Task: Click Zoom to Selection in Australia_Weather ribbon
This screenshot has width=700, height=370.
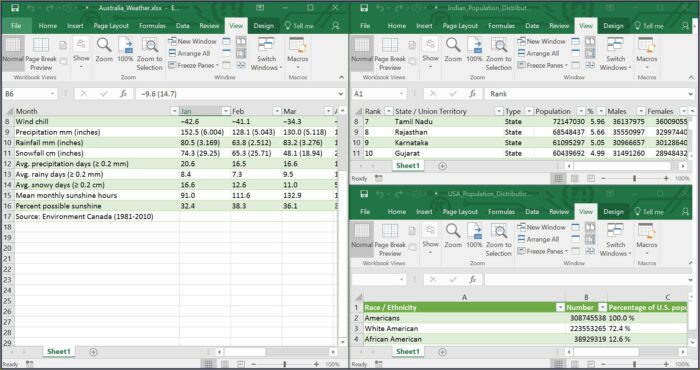Action: pos(150,54)
